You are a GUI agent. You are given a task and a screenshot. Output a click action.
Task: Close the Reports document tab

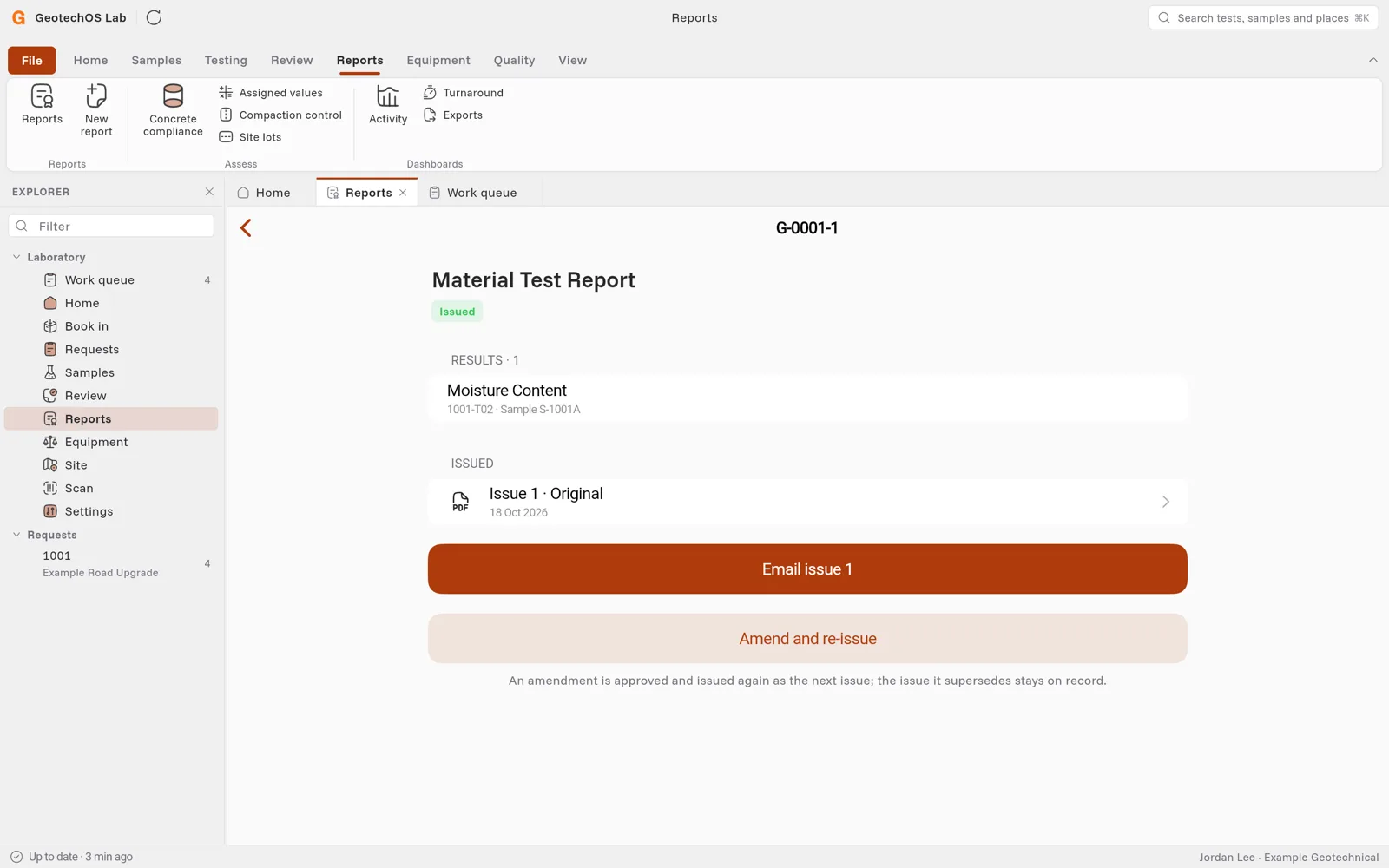pyautogui.click(x=403, y=193)
